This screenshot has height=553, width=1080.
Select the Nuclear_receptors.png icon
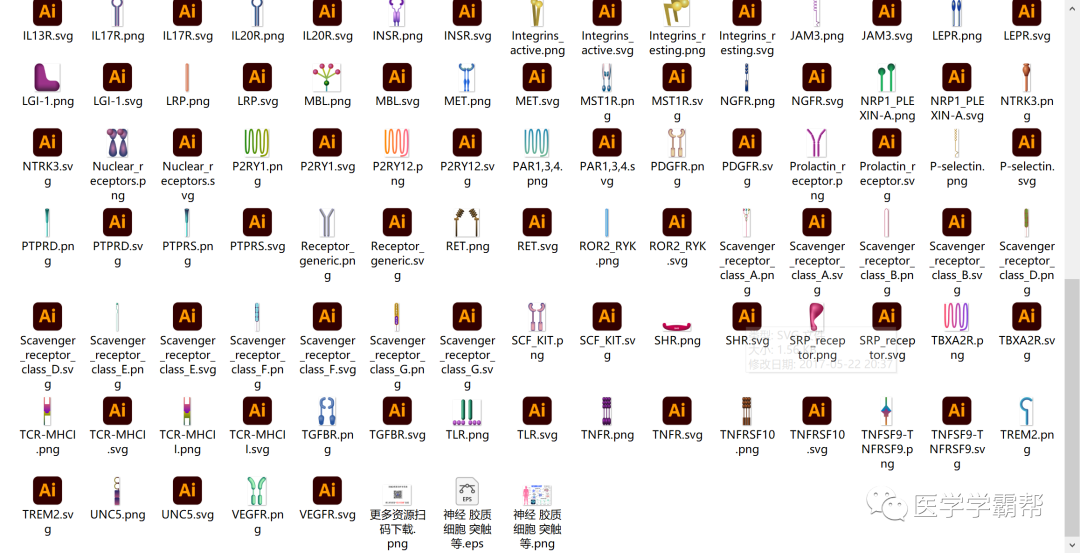pos(117,143)
